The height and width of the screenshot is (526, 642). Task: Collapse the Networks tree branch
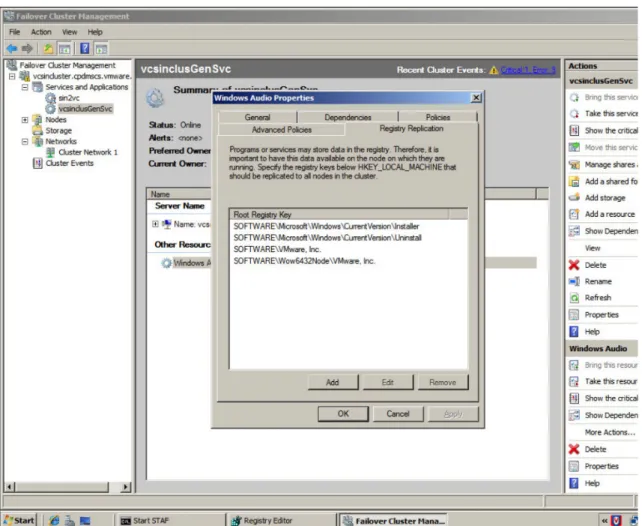(x=25, y=142)
